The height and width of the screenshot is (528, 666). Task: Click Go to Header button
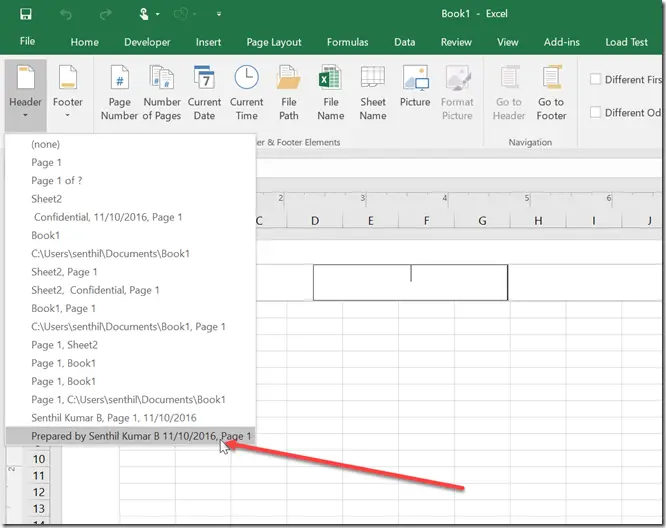coord(509,93)
